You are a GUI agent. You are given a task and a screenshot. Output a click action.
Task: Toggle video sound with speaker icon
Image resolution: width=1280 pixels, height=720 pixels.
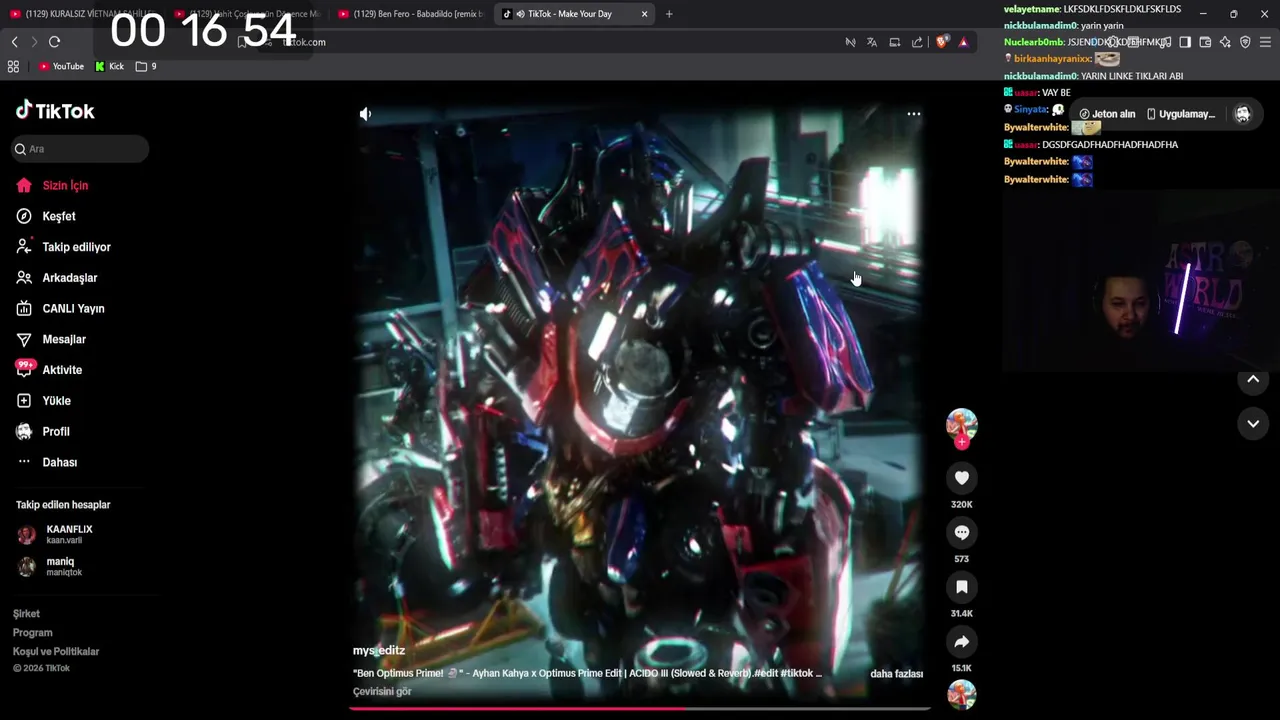click(x=366, y=114)
